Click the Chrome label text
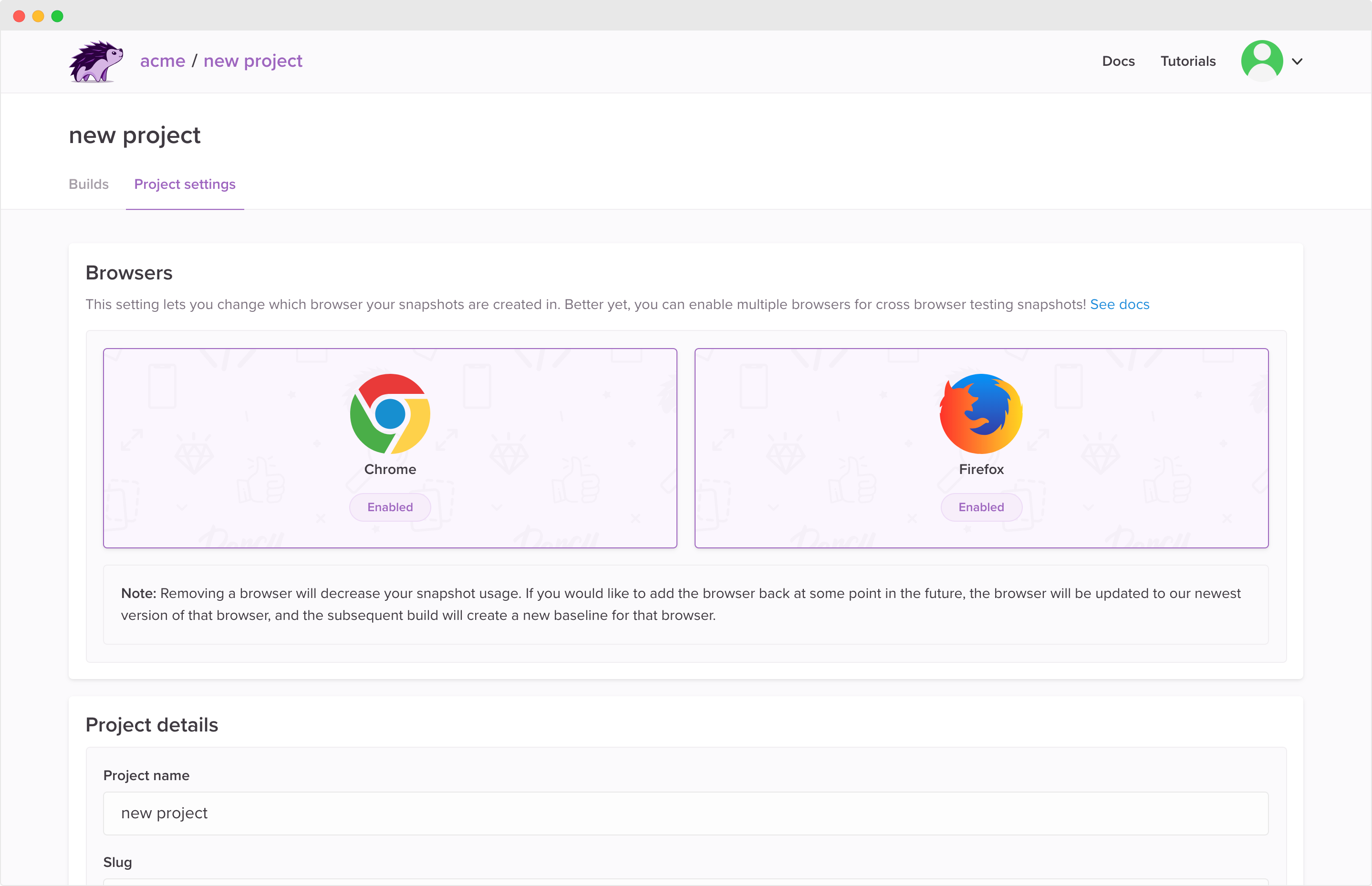1372x886 pixels. click(390, 469)
